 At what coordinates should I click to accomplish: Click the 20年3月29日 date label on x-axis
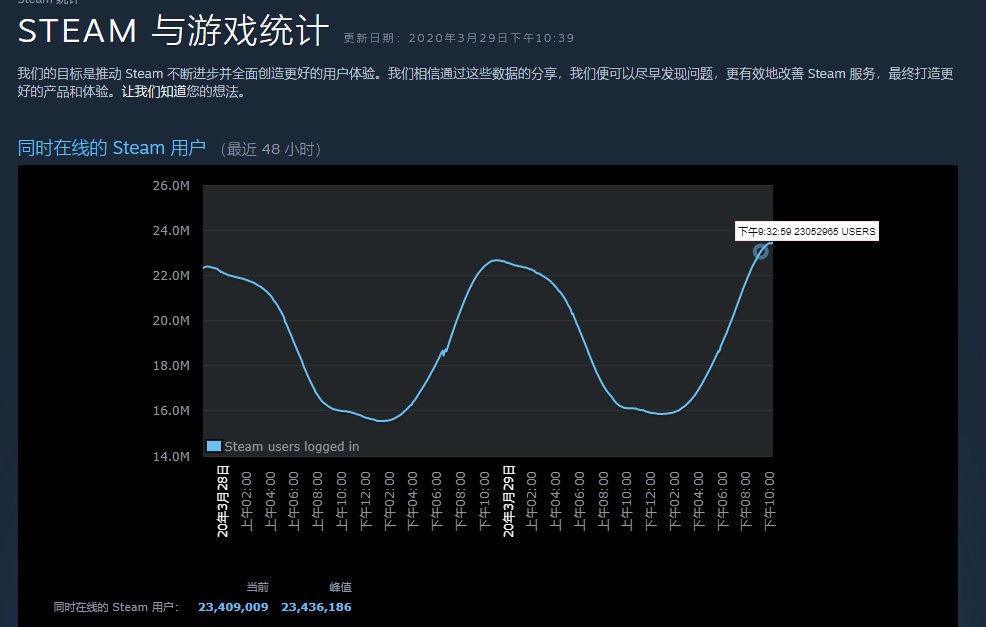(x=509, y=501)
